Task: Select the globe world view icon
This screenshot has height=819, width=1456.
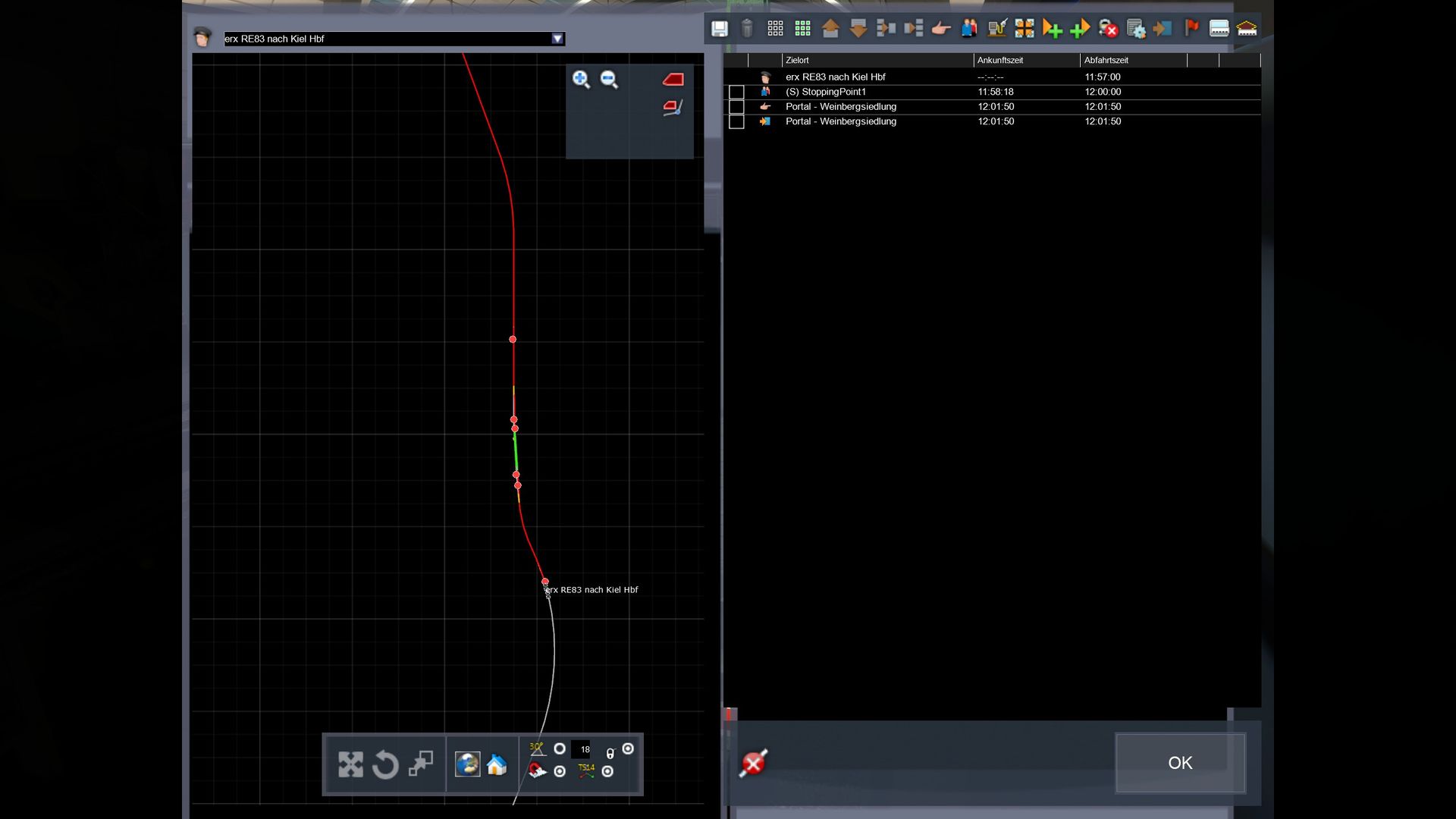Action: pyautogui.click(x=467, y=764)
